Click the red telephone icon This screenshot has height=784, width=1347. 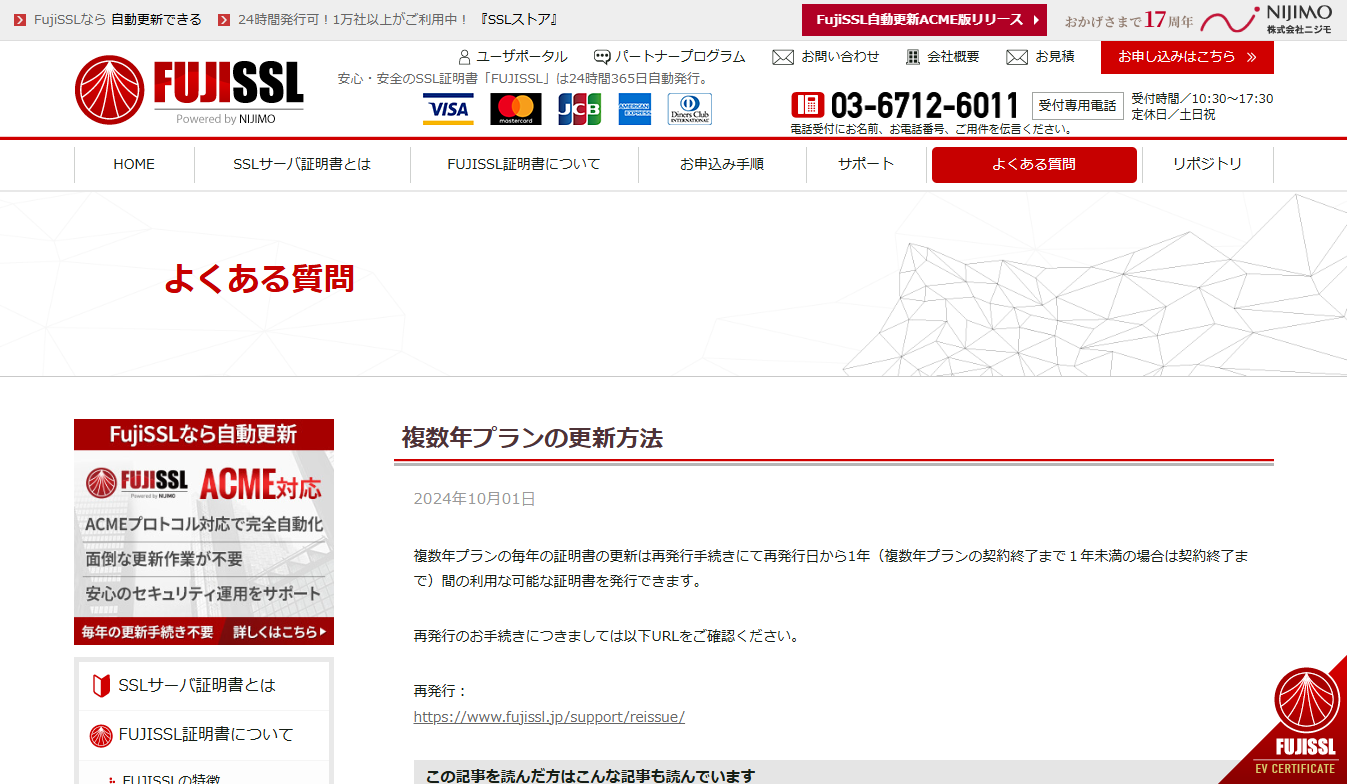807,105
